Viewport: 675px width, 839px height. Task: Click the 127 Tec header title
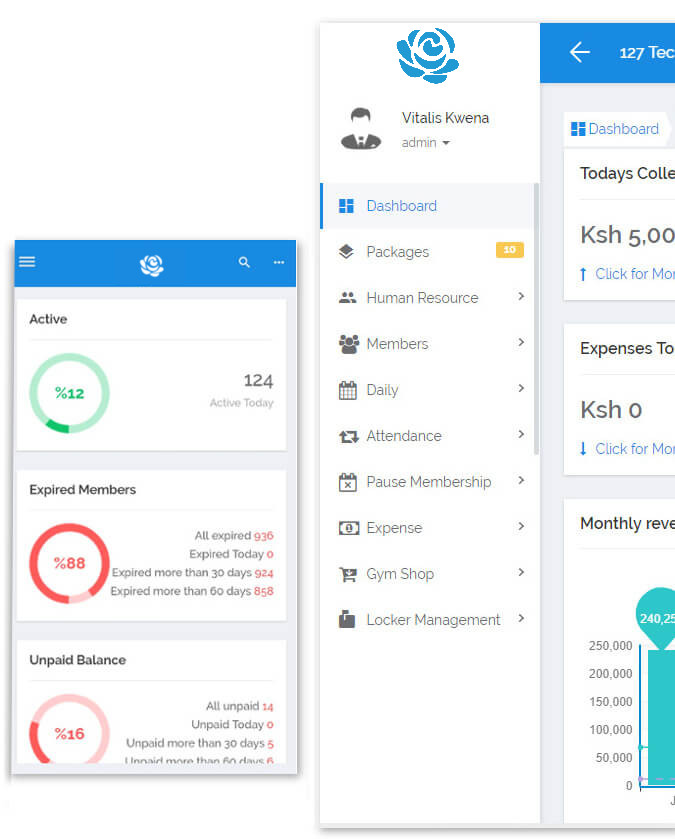pyautogui.click(x=647, y=52)
